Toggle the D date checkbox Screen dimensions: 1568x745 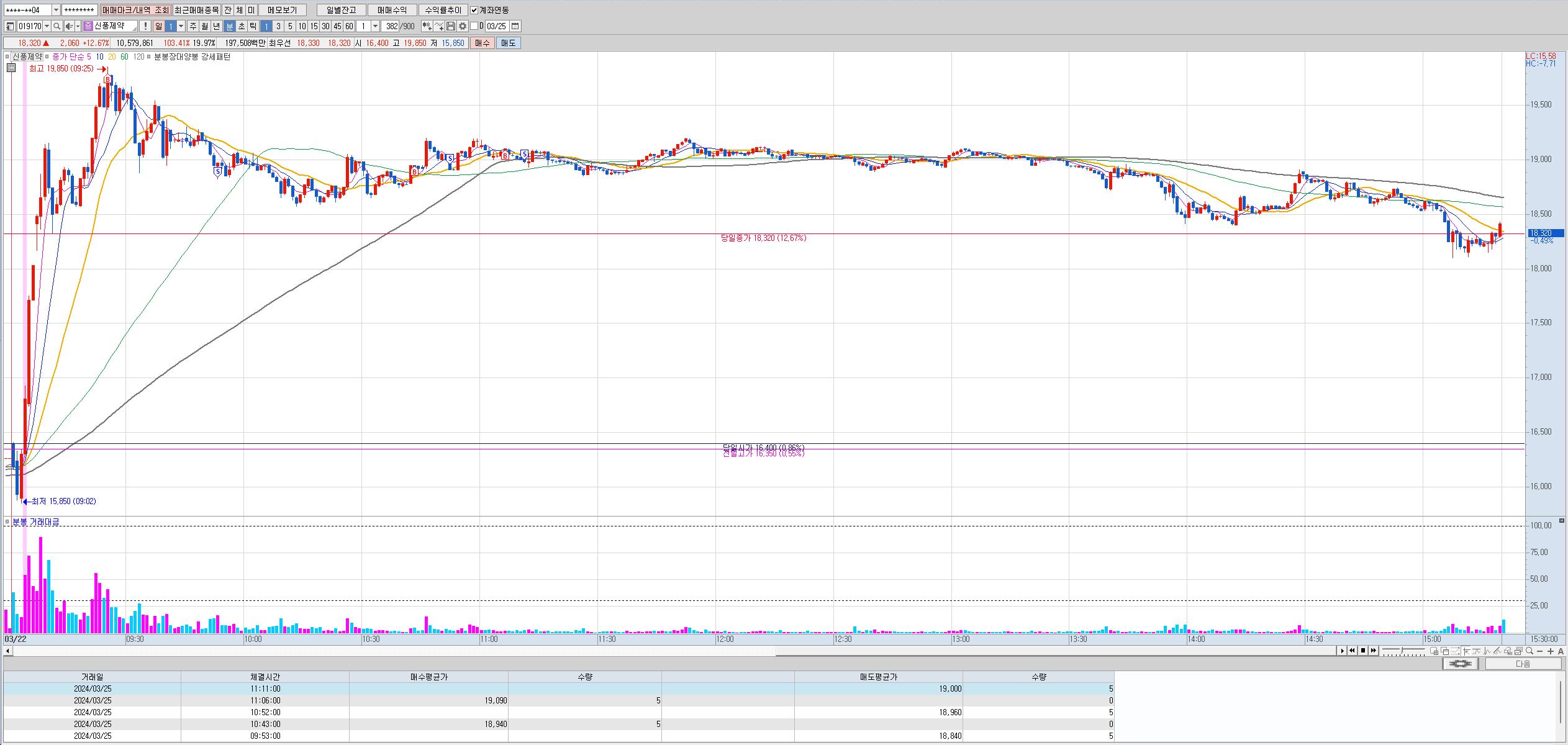coord(474,26)
